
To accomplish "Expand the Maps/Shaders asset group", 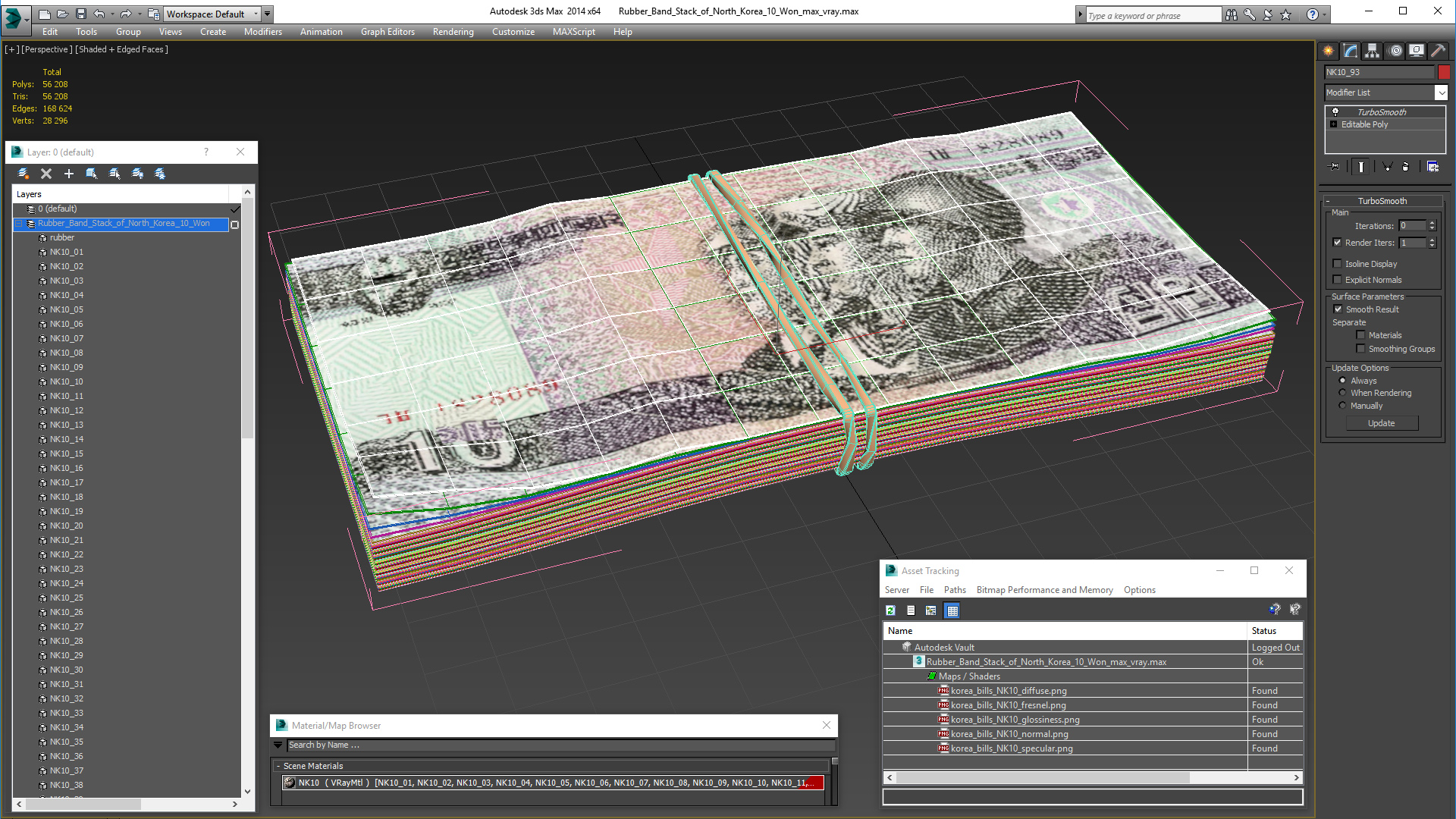I will [x=930, y=676].
